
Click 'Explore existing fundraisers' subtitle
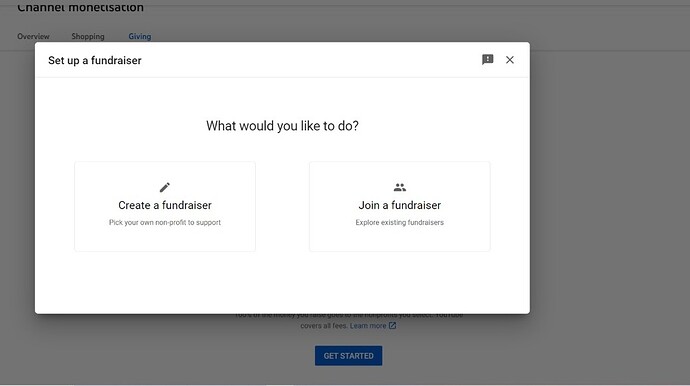[x=400, y=223]
